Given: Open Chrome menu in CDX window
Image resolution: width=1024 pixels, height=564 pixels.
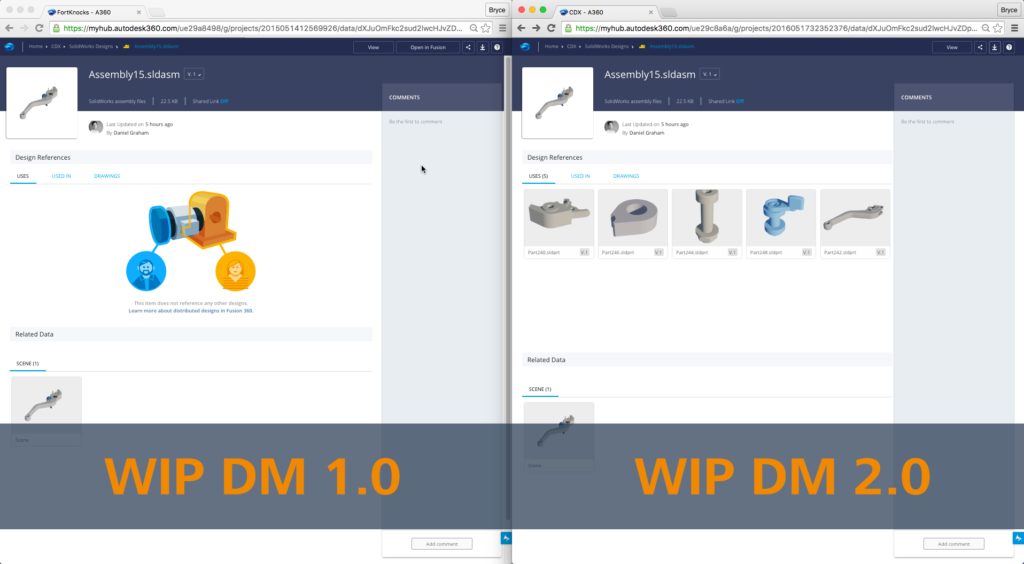Looking at the screenshot, I should click(1014, 28).
